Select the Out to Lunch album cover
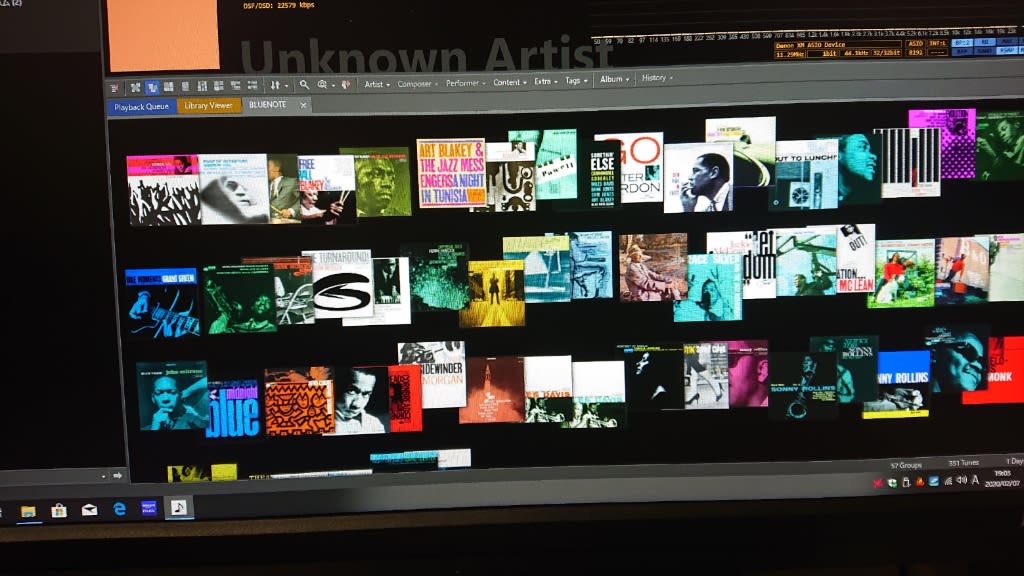Screen dimensions: 1024x576 pos(807,174)
